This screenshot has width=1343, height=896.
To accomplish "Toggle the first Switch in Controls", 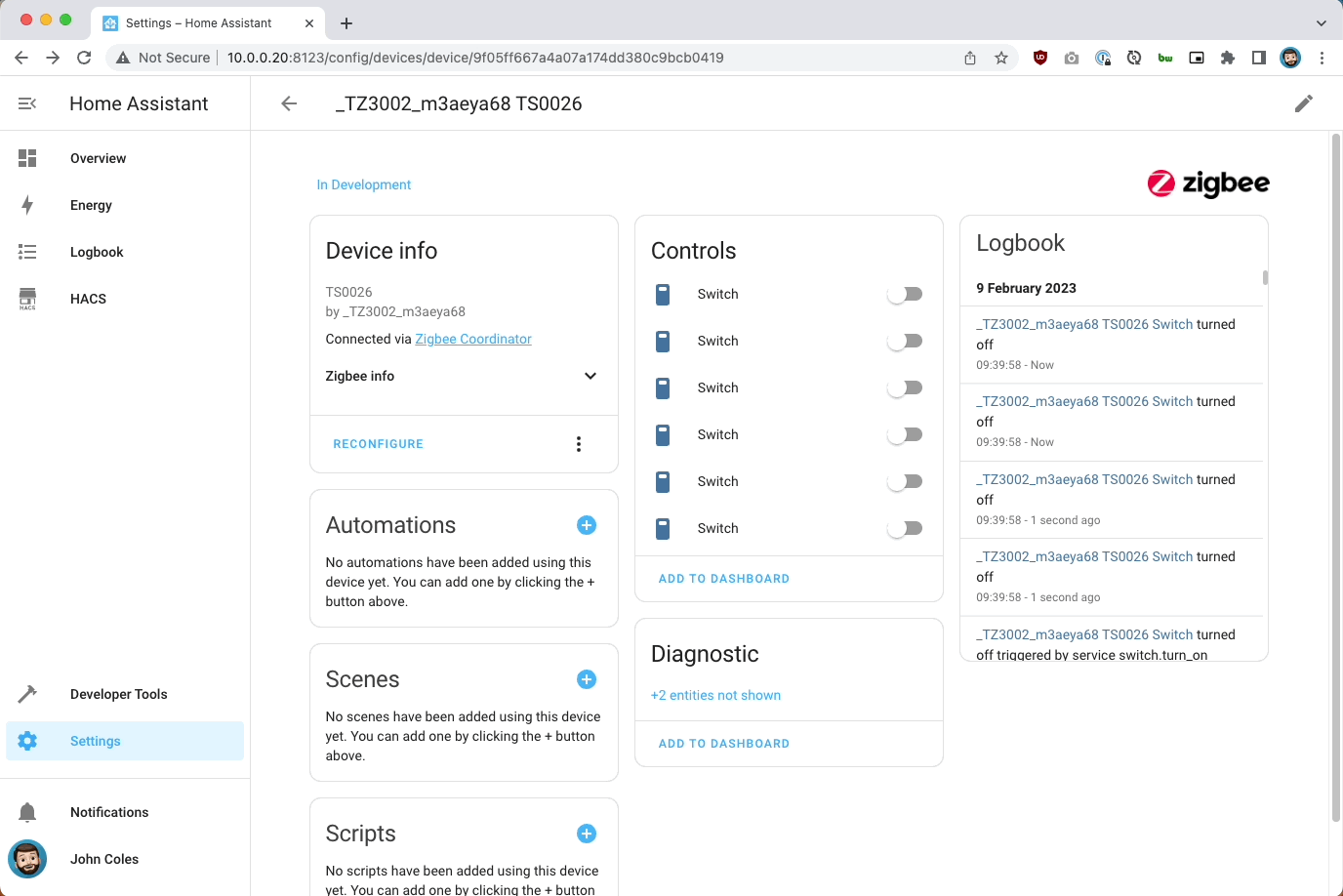I will [x=905, y=294].
